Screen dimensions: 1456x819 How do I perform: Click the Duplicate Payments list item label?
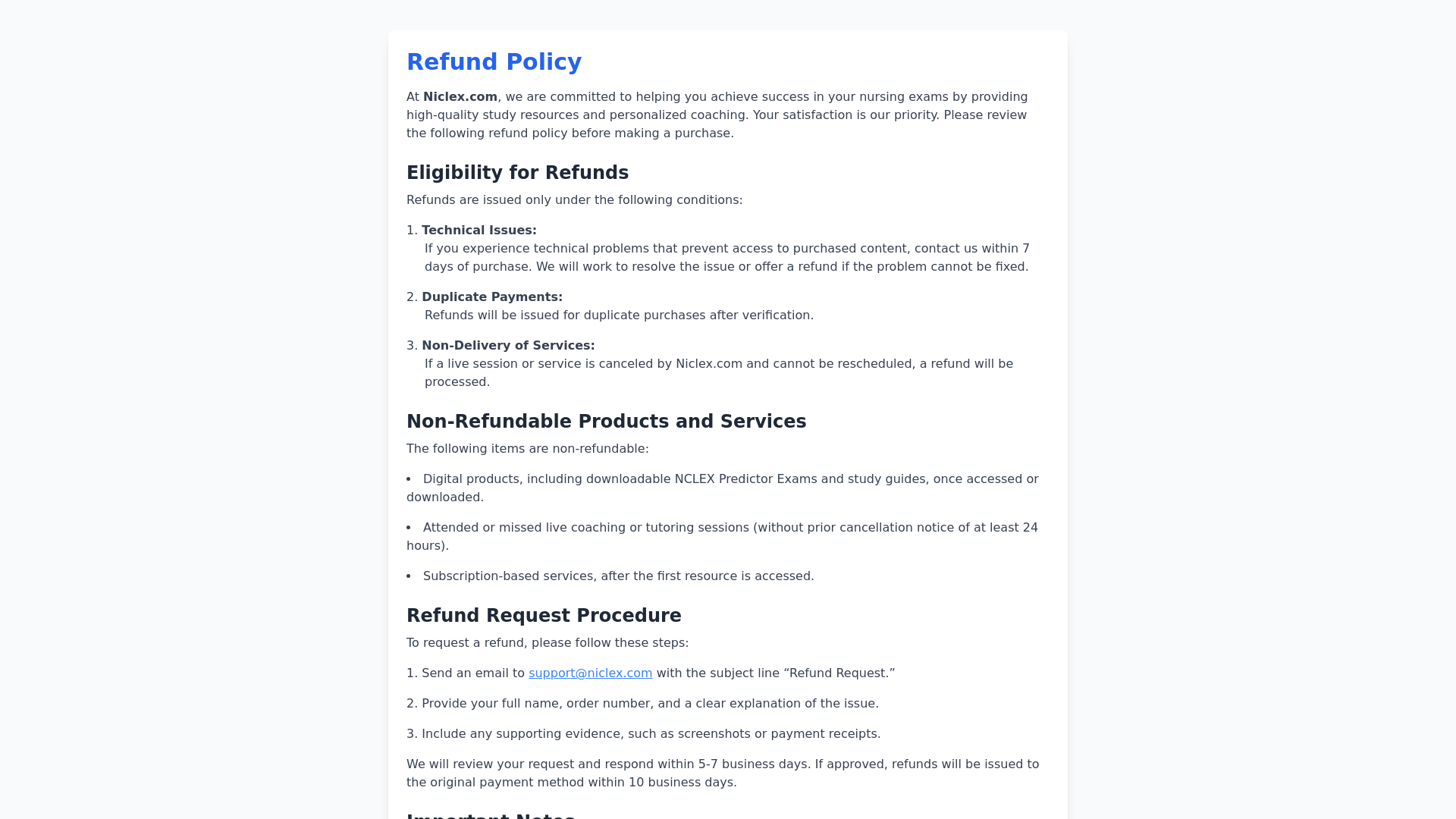[492, 297]
